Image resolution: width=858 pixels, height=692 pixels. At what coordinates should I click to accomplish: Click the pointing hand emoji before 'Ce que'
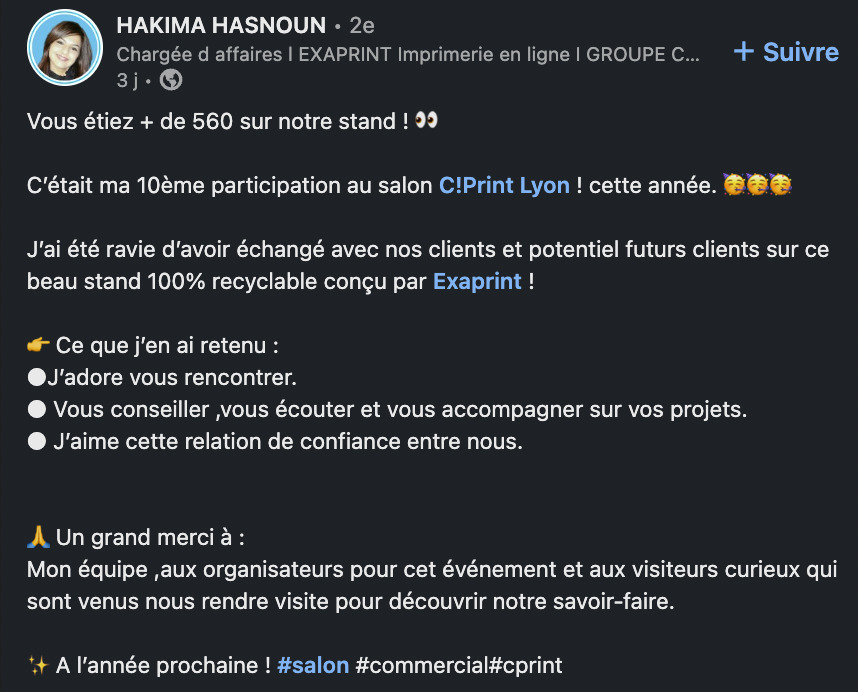(x=38, y=345)
